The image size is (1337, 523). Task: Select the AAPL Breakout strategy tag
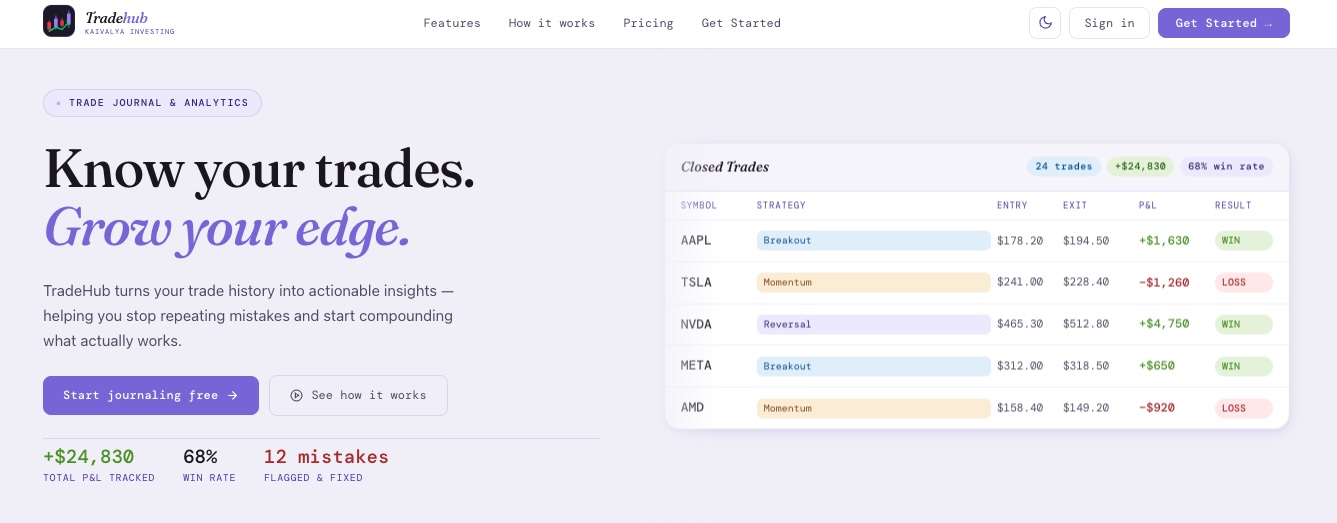coord(874,240)
